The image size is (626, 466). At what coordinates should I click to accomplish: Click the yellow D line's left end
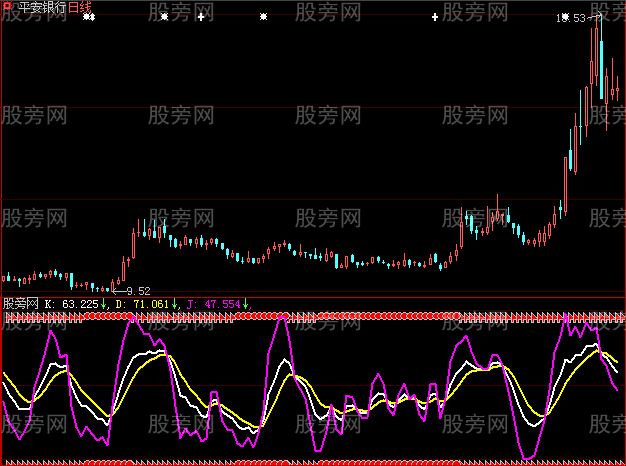4,373
